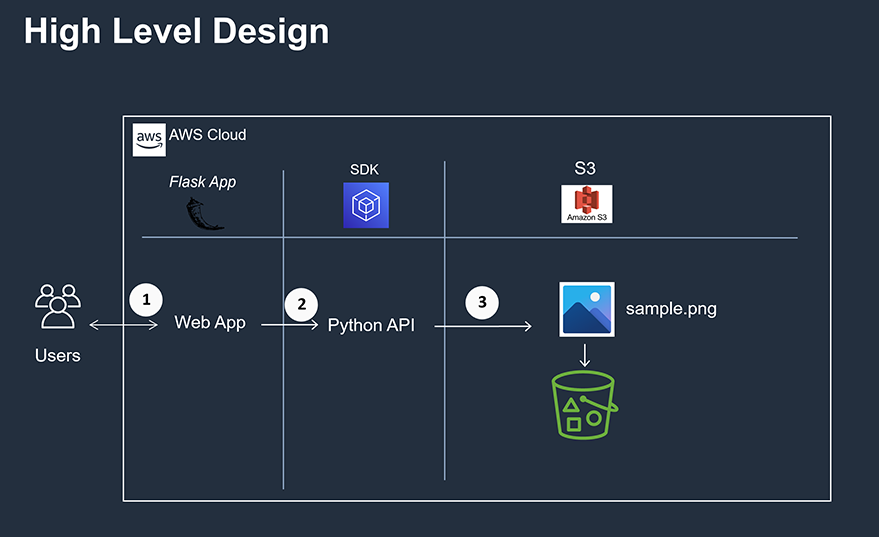Click the AWS logo icon
The height and width of the screenshot is (537, 879).
tap(149, 140)
